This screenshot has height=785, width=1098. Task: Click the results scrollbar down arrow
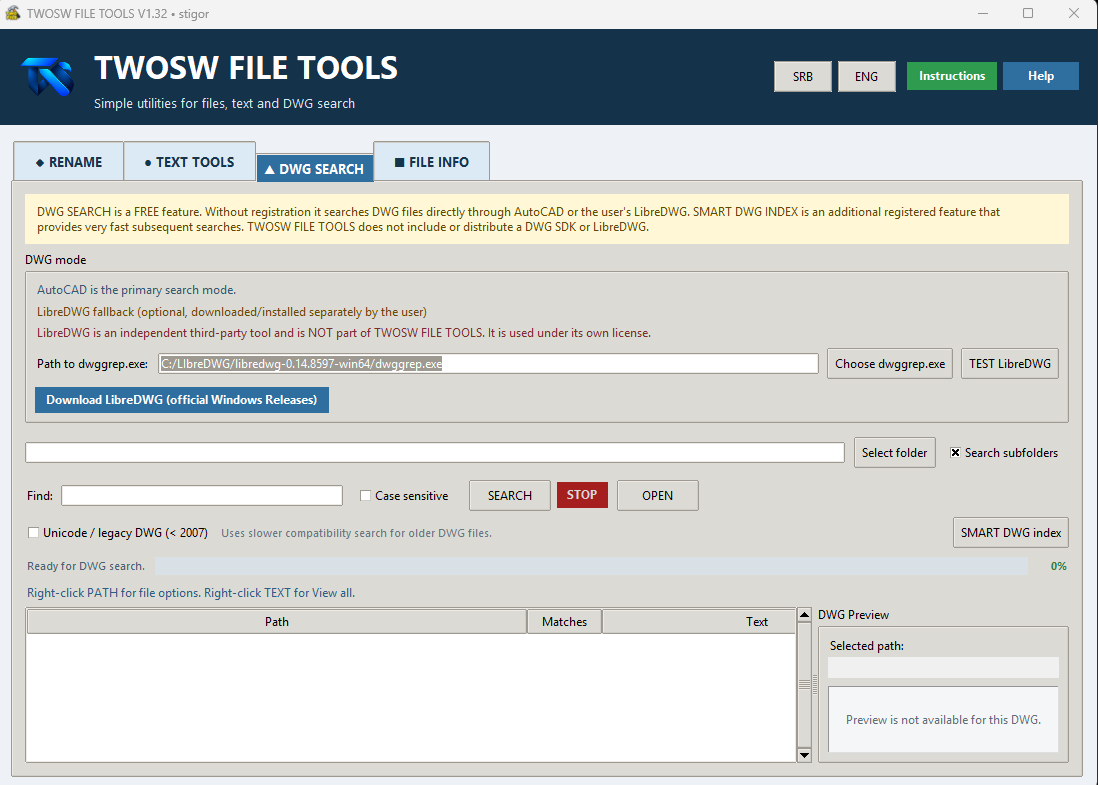804,755
